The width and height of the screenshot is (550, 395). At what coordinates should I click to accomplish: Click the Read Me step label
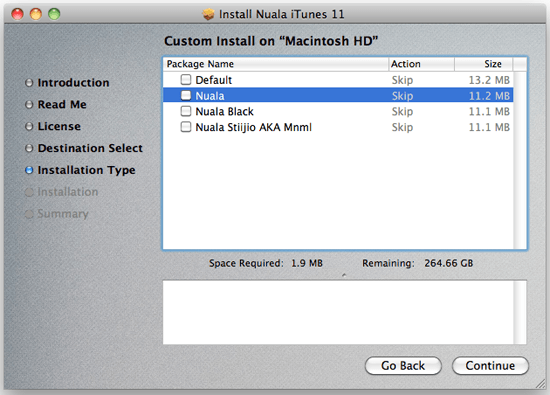(x=62, y=105)
